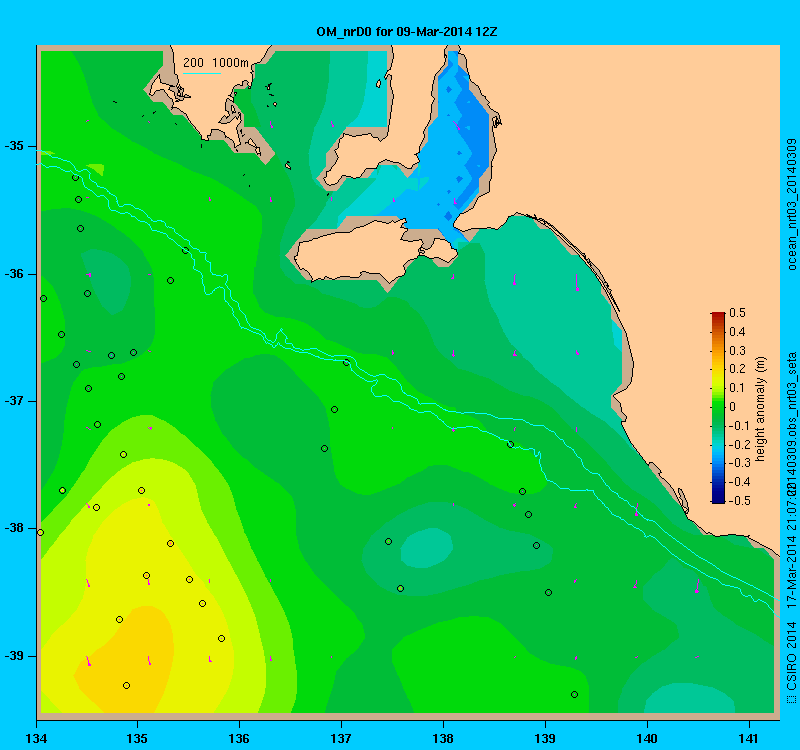Click the '-0.5' colorbar tick label

(x=739, y=501)
